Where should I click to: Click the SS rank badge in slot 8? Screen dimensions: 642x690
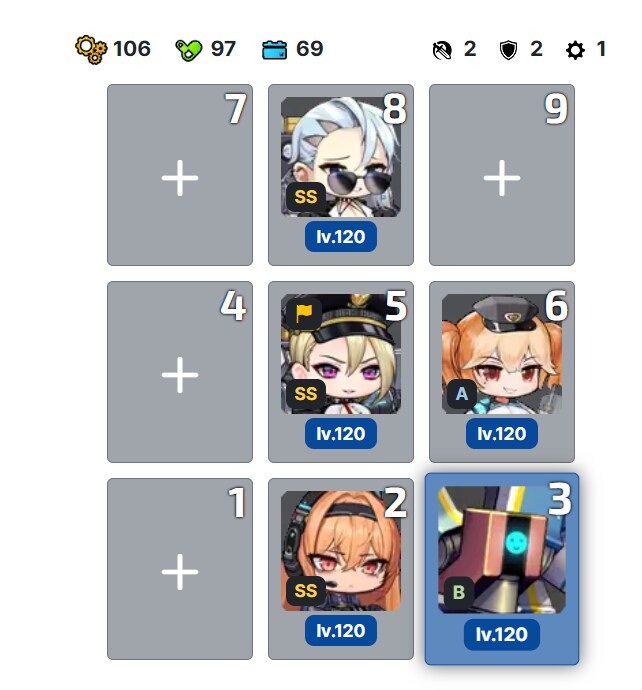(306, 197)
